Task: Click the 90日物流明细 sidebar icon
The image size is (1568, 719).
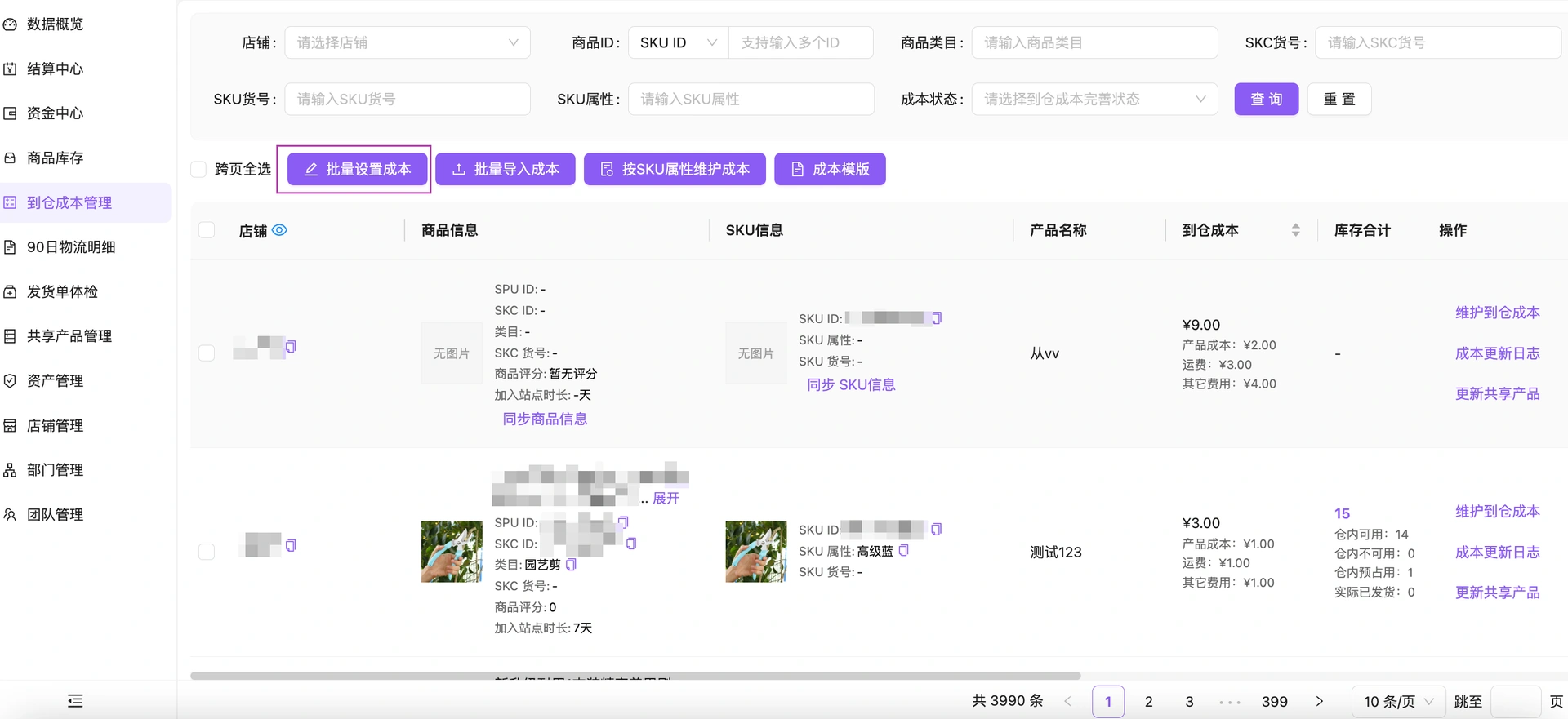Action: coord(10,247)
